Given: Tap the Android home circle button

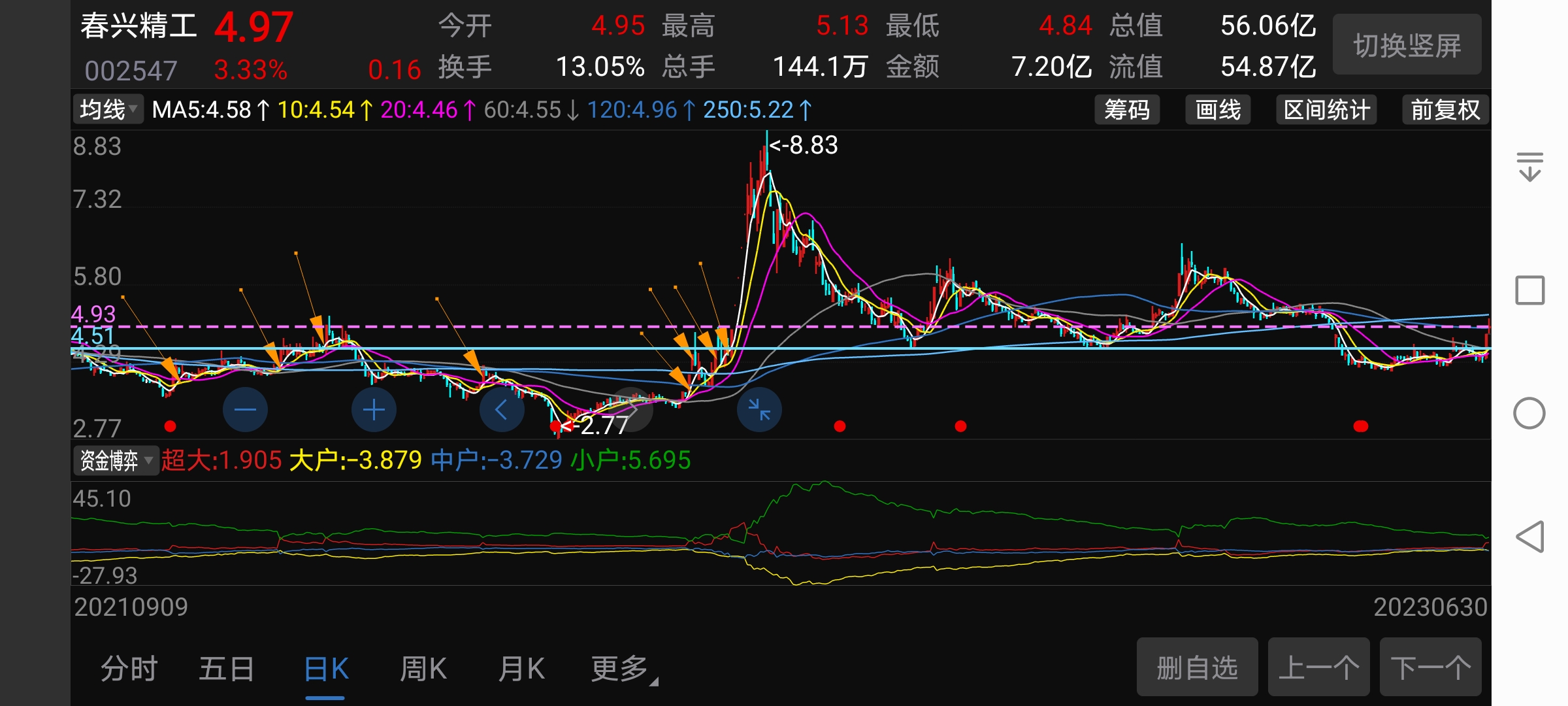Looking at the screenshot, I should [x=1529, y=413].
